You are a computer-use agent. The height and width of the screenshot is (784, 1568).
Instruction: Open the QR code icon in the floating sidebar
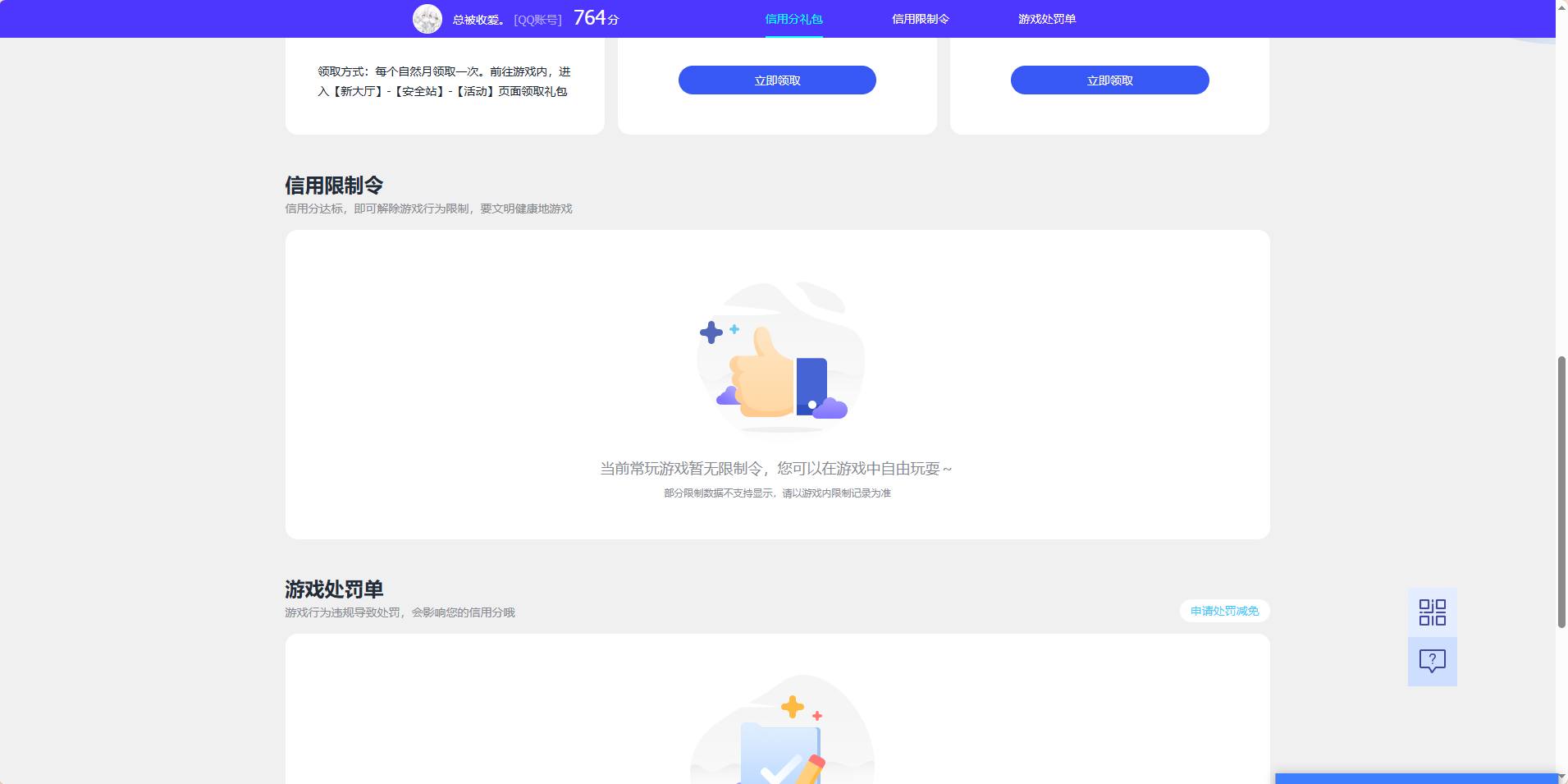tap(1432, 612)
